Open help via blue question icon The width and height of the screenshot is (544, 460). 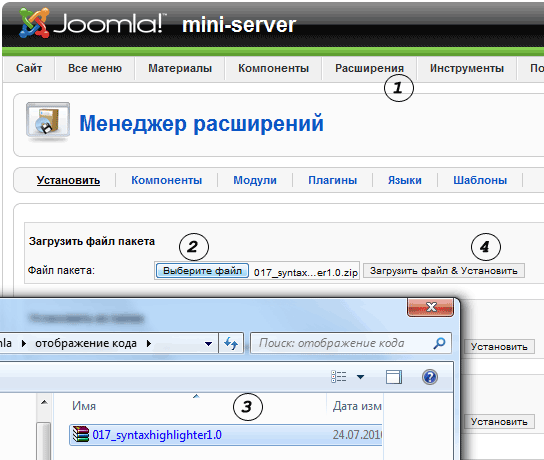click(430, 377)
